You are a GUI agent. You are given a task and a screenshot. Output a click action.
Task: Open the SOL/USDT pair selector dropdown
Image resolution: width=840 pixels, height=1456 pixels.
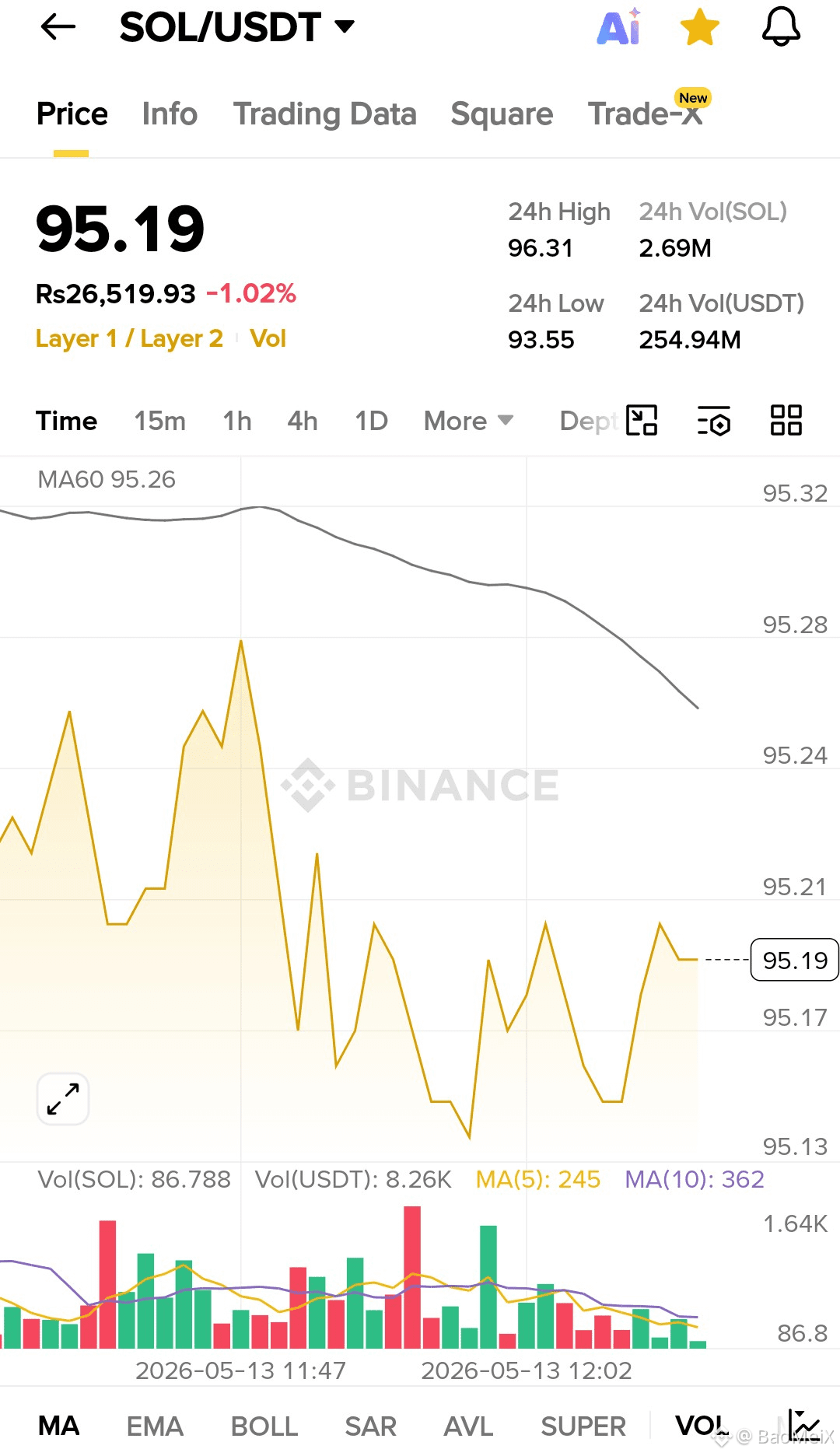point(237,27)
